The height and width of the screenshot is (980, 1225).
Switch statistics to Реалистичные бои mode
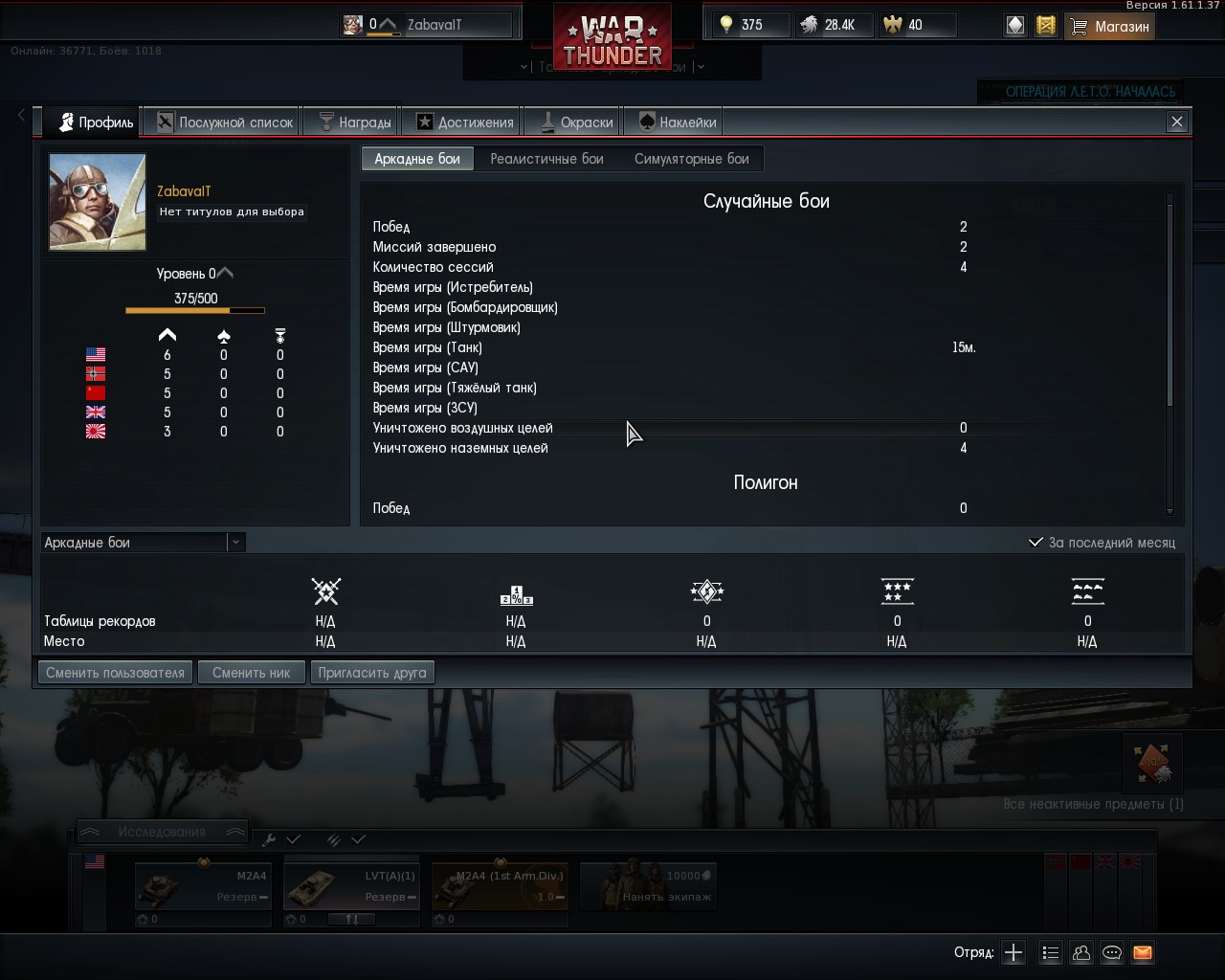pos(547,159)
